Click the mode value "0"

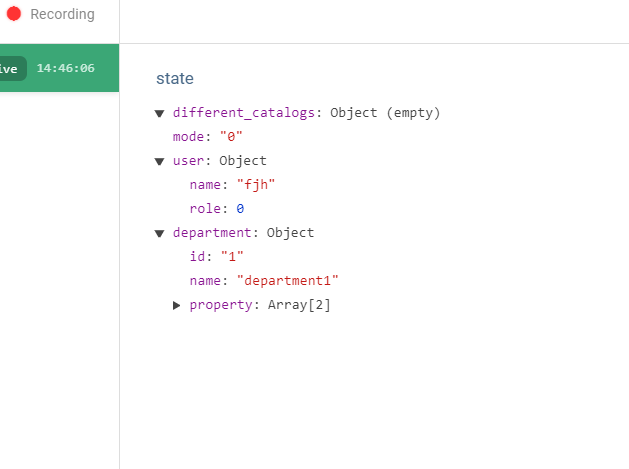click(231, 136)
